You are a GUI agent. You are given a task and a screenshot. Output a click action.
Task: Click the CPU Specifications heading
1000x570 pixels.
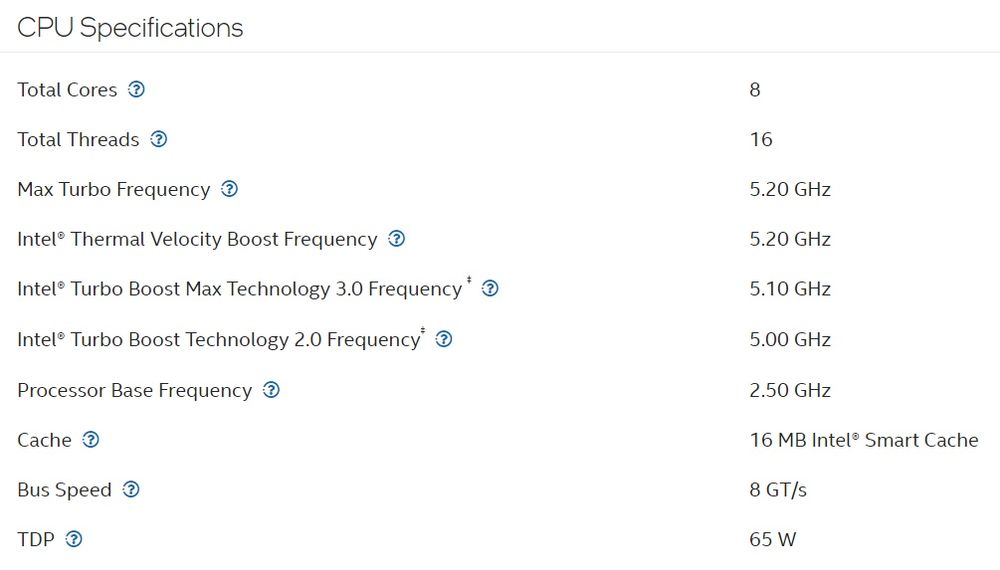[130, 27]
